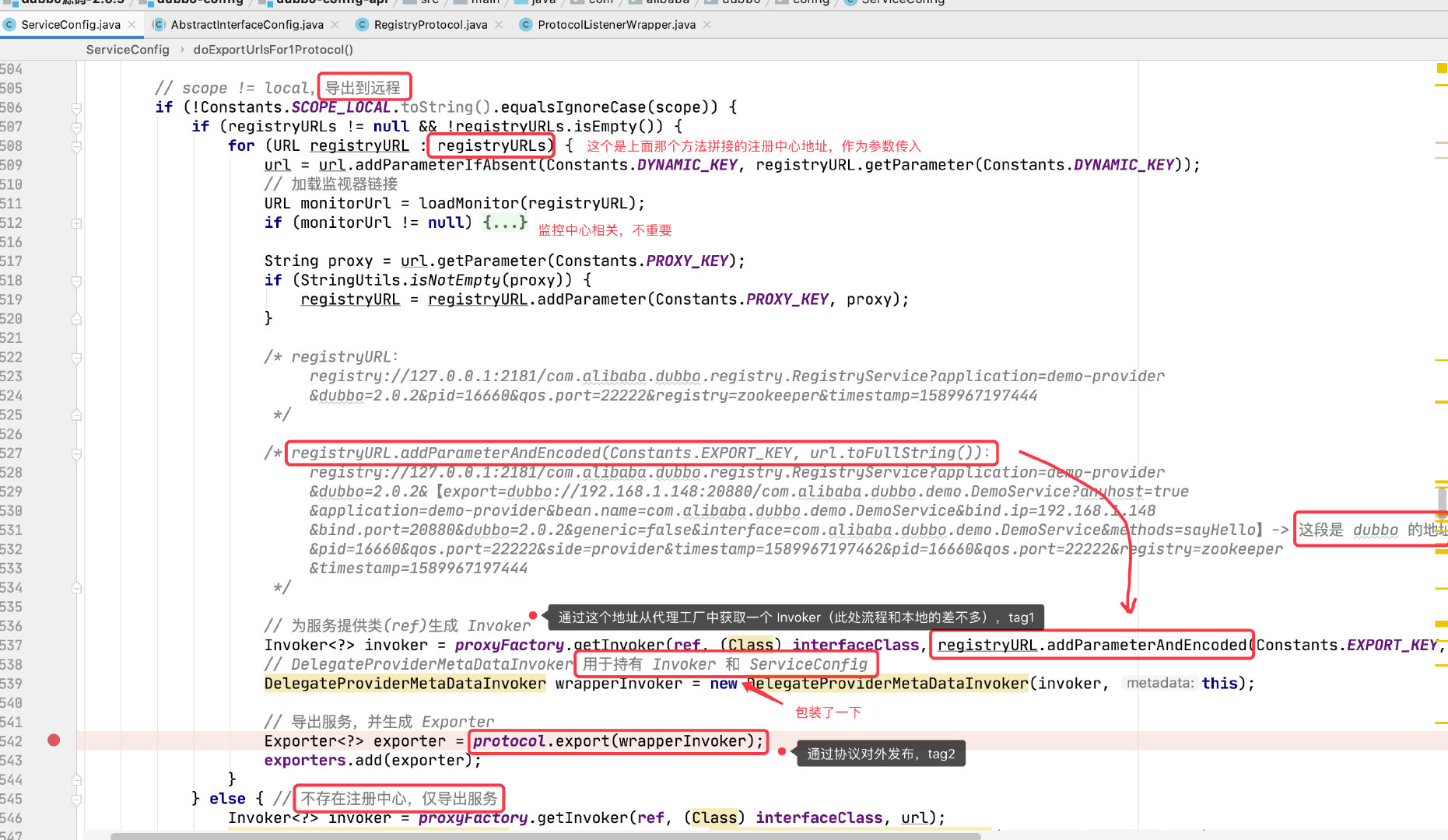
Task: Collapse the registryURLs null-check block at line 507
Action: (x=76, y=127)
